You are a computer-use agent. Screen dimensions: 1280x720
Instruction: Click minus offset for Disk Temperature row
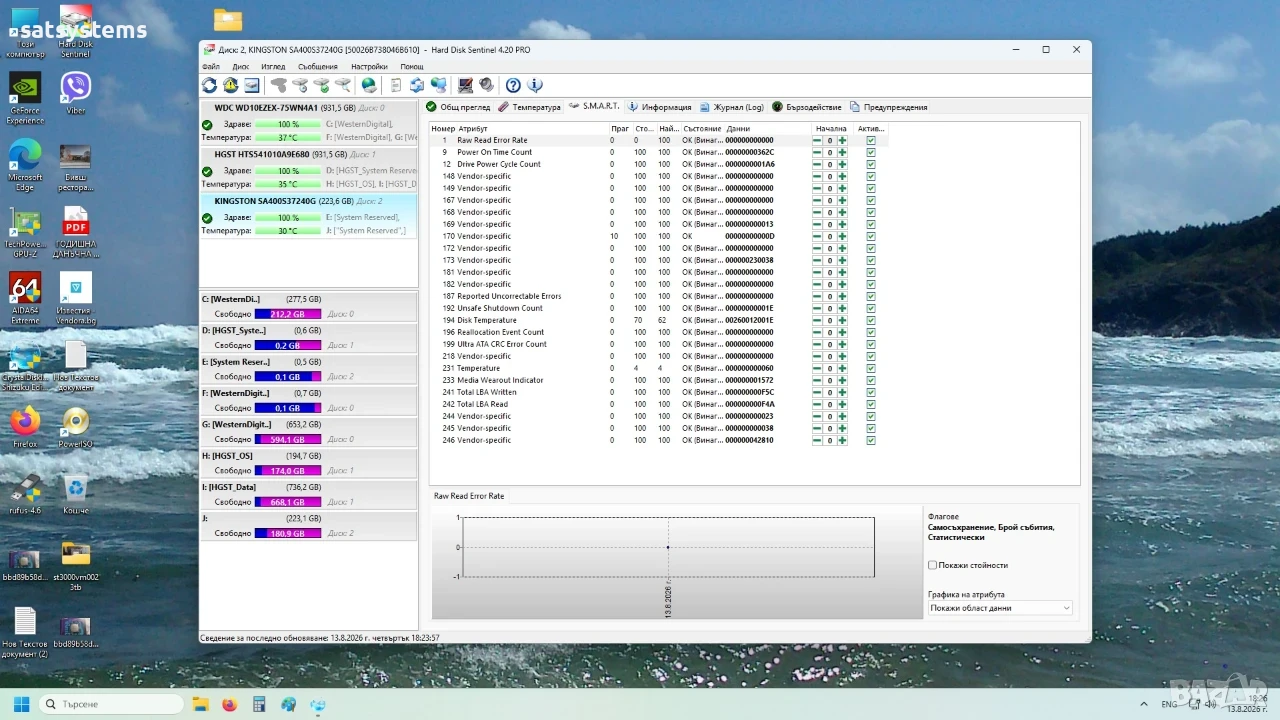pos(817,320)
